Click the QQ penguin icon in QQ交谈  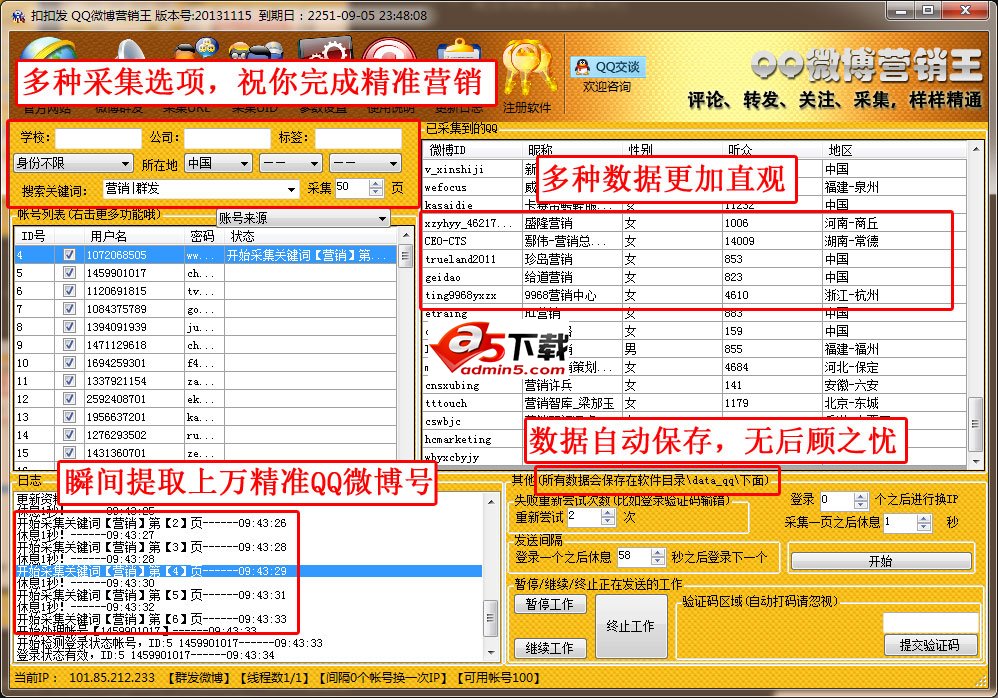582,66
